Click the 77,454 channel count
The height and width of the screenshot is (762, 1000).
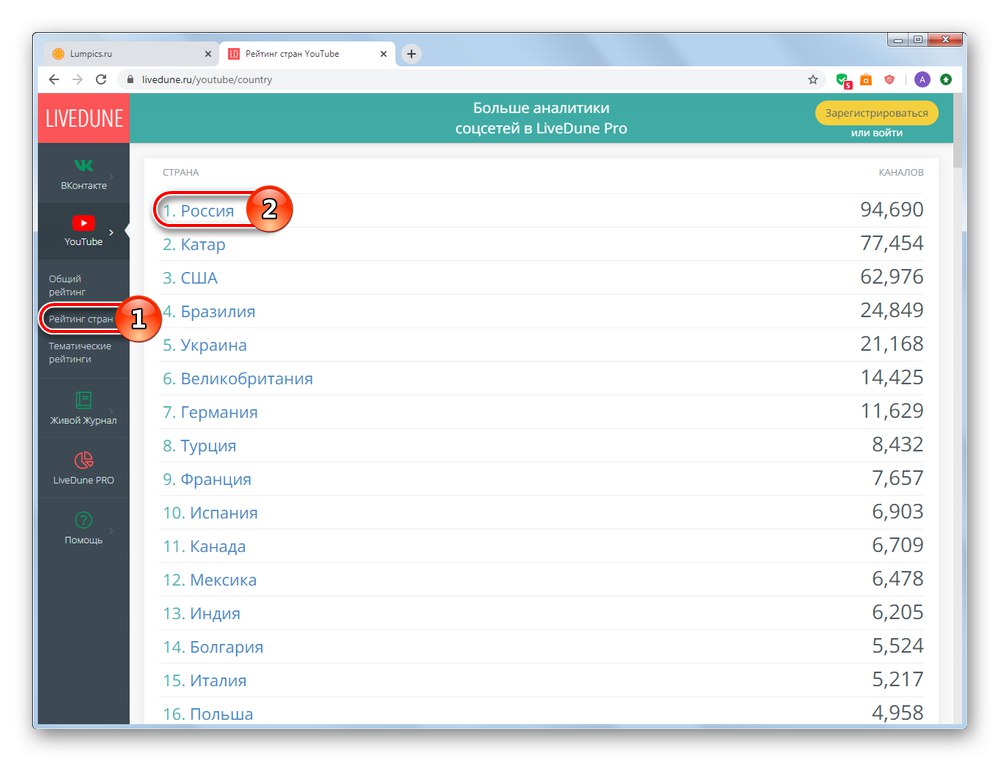[892, 243]
